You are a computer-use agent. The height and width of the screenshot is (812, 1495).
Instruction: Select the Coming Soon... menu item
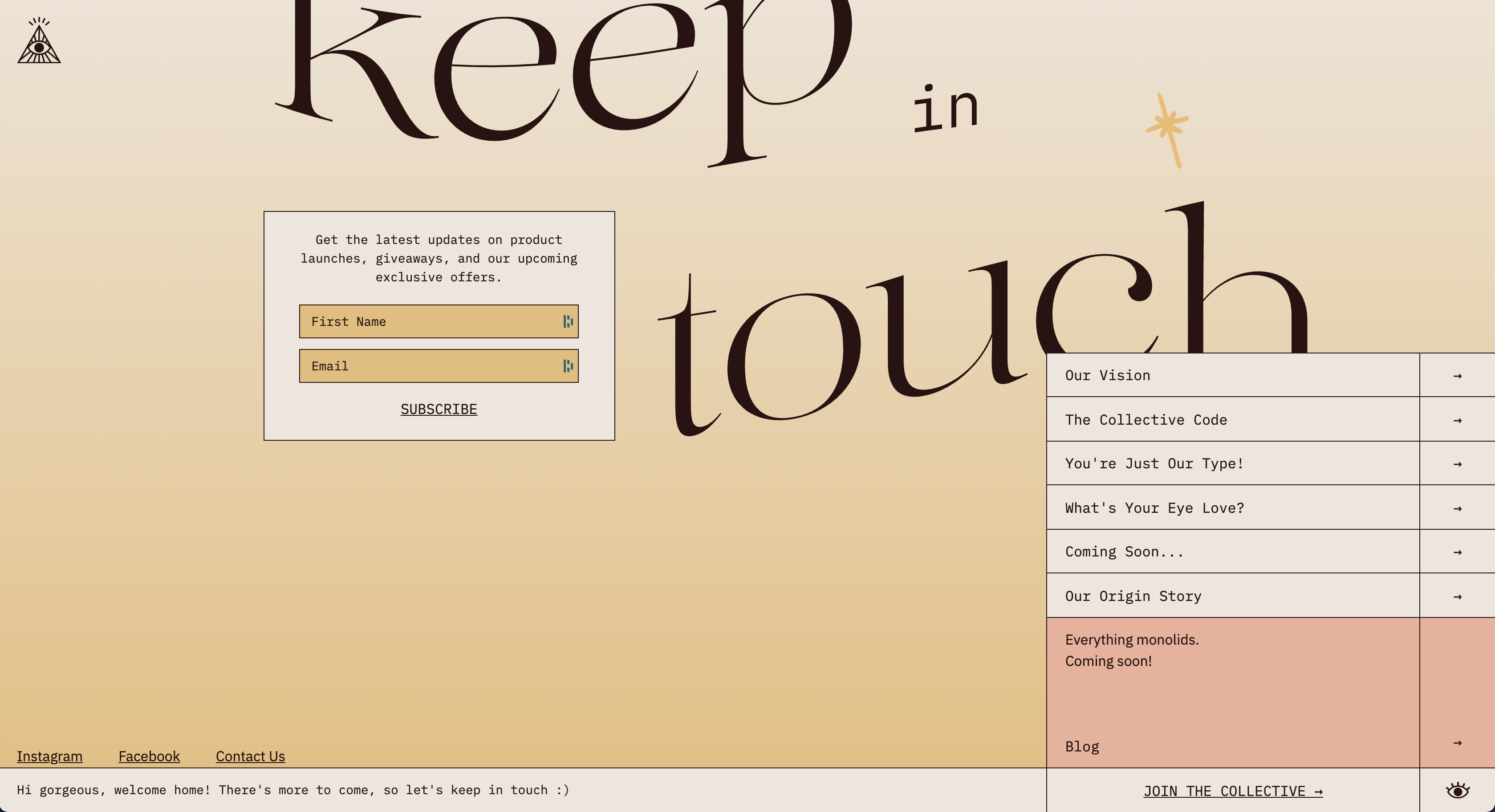tap(1233, 552)
